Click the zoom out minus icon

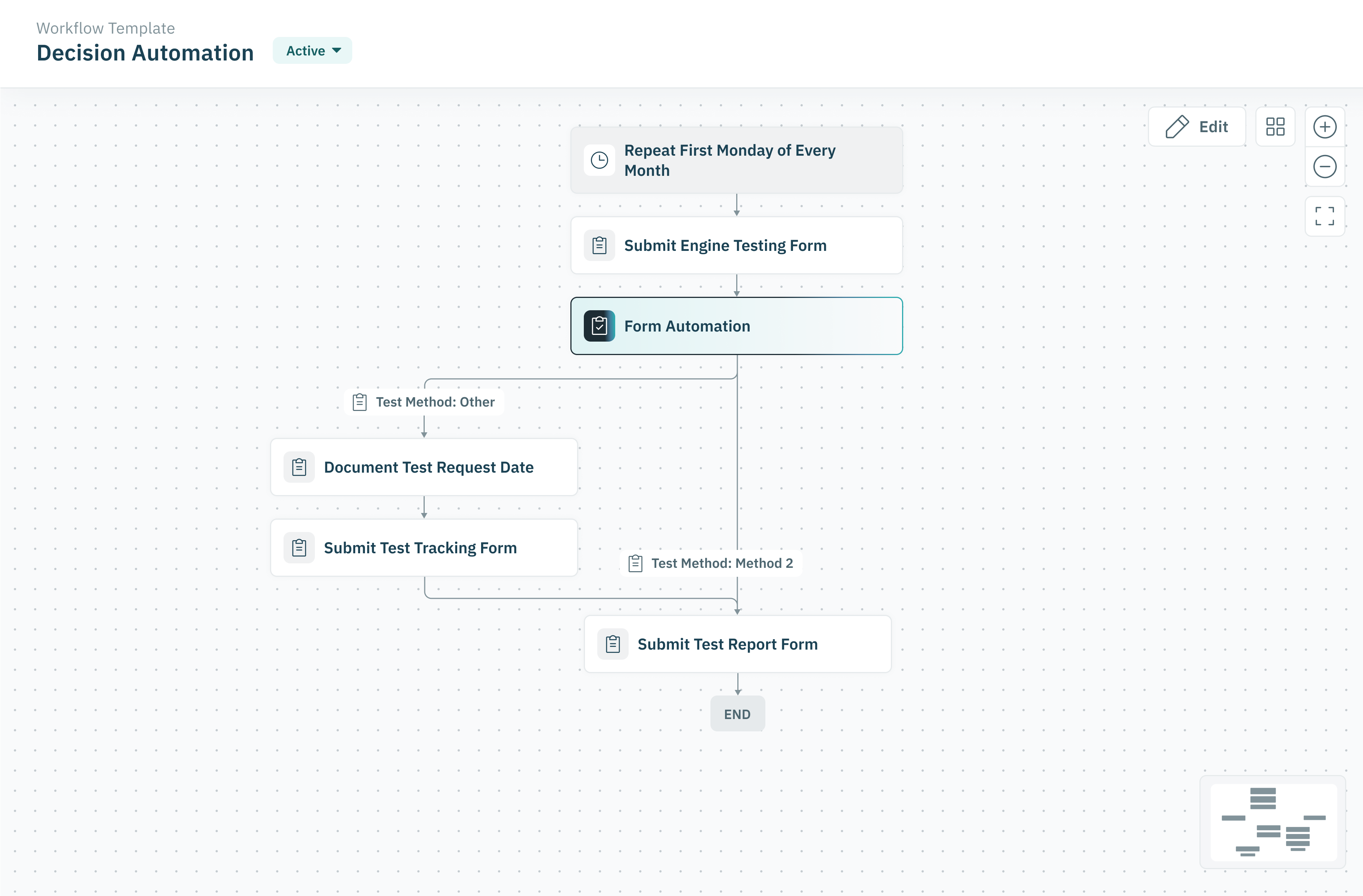pyautogui.click(x=1324, y=167)
